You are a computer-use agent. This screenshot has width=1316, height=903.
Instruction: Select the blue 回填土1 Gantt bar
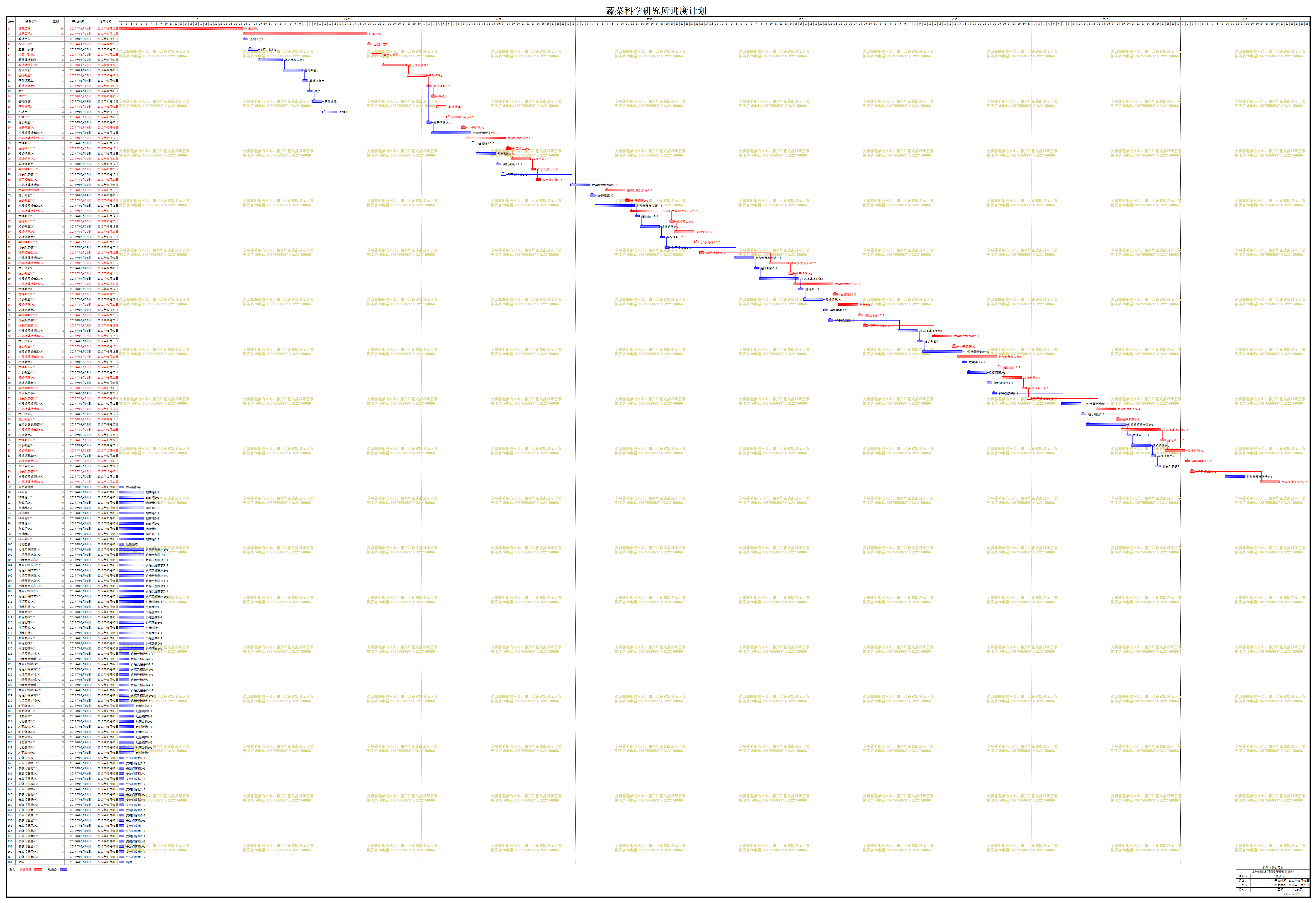(330, 112)
